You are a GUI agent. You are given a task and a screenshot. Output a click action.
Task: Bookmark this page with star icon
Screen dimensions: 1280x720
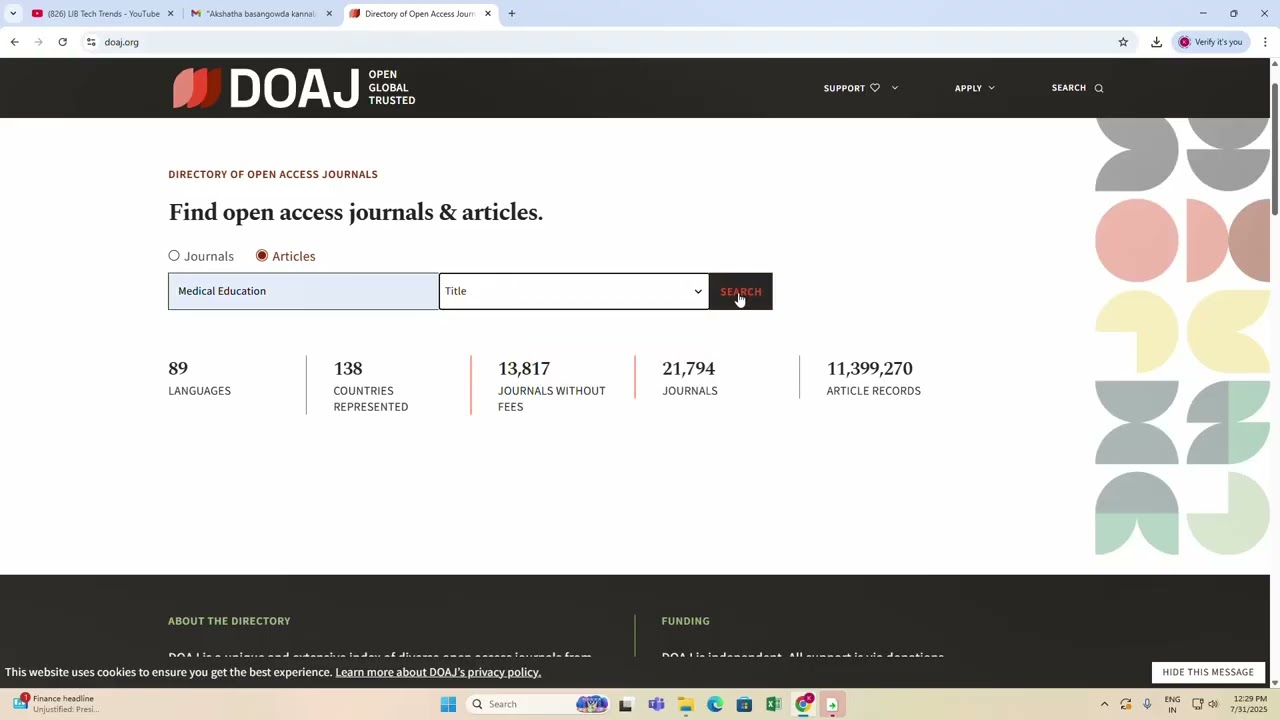[1123, 42]
